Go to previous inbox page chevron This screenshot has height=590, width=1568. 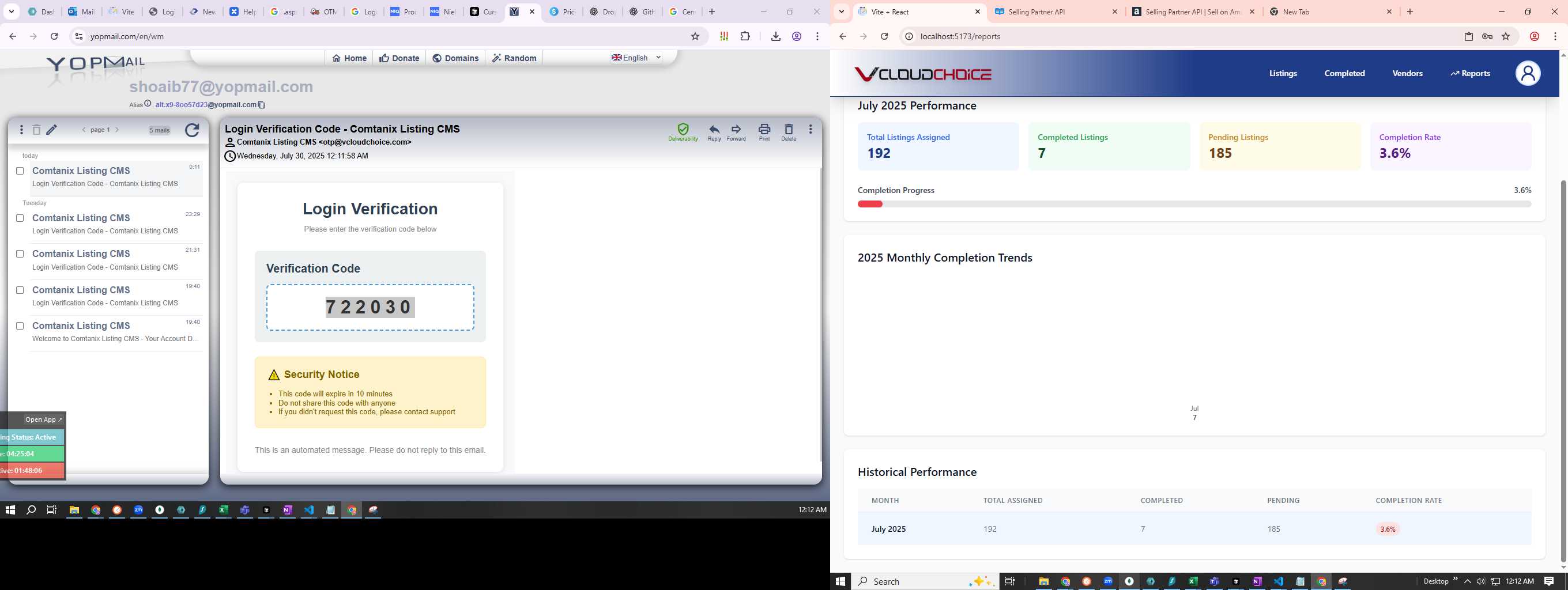(84, 130)
